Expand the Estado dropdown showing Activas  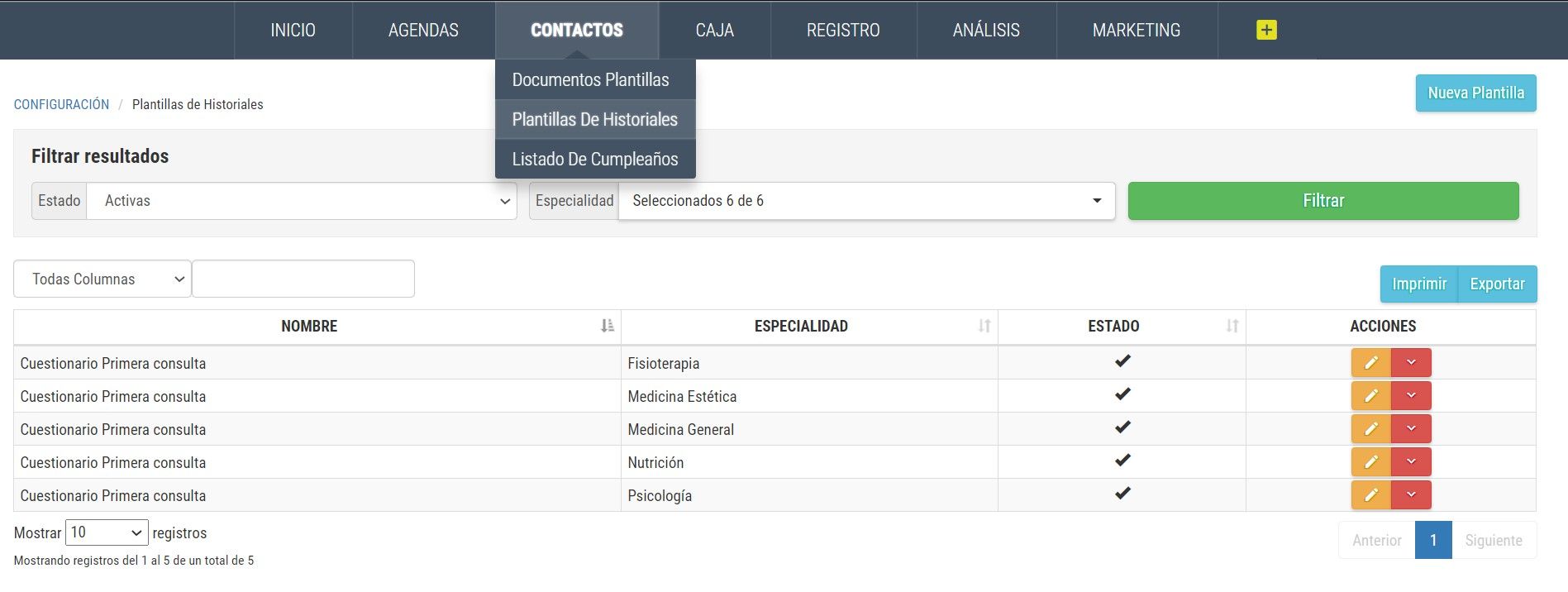[302, 201]
